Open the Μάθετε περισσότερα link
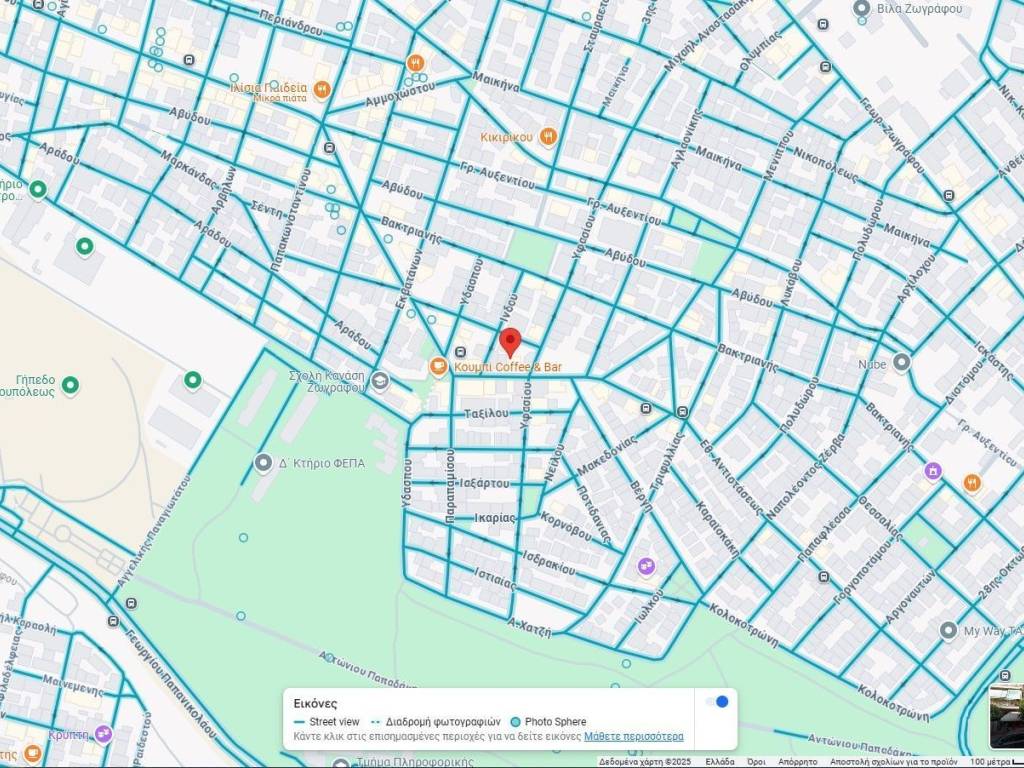The height and width of the screenshot is (768, 1024). point(634,736)
